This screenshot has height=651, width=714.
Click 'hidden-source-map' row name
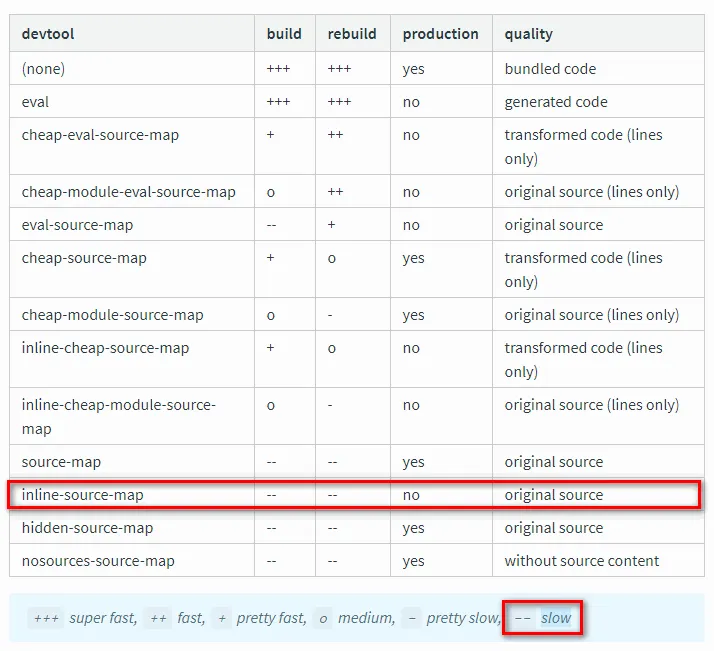[87, 528]
